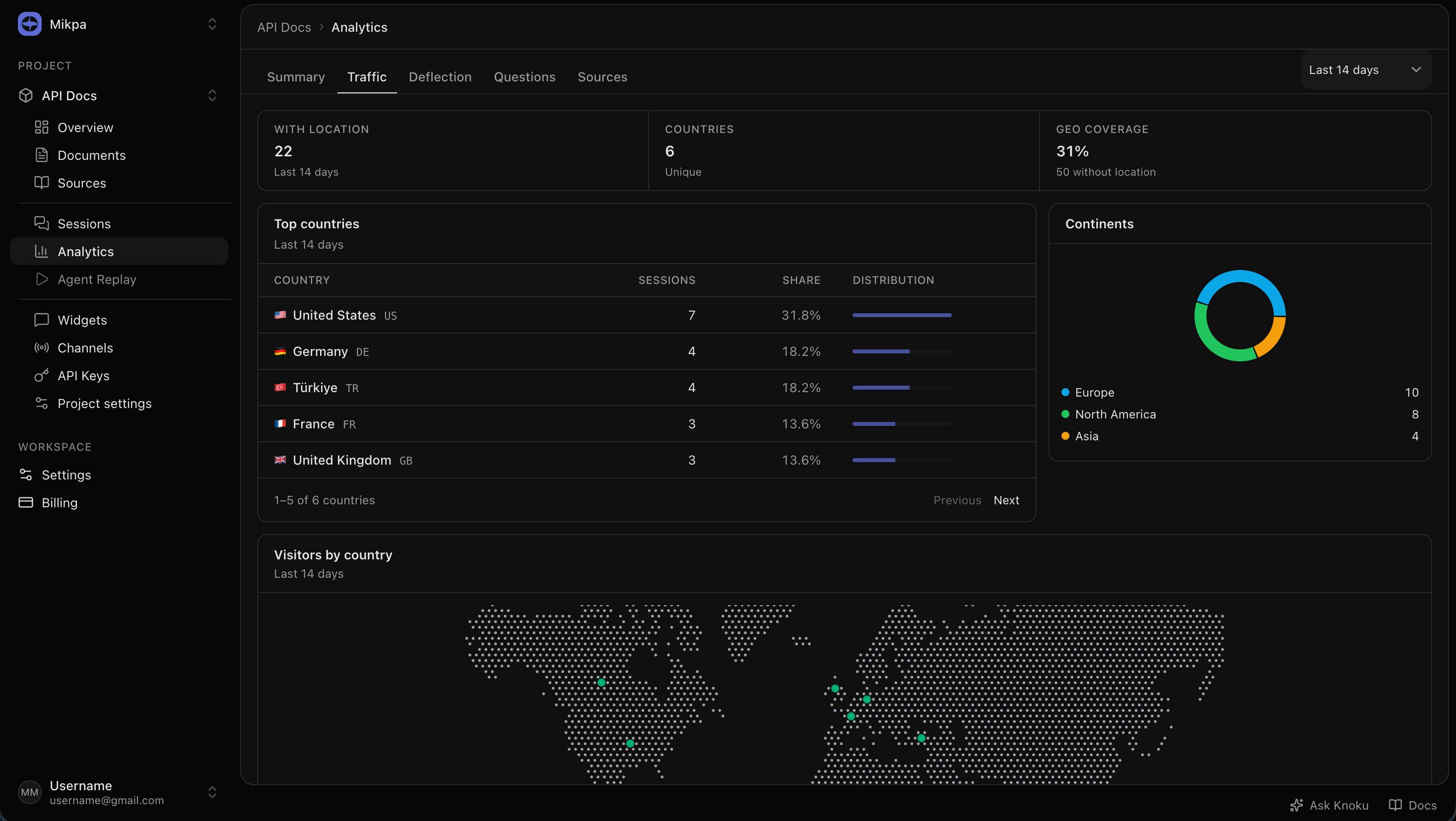Screen dimensions: 1456x821
Task: Click the '50 without location' text
Action: [1106, 172]
